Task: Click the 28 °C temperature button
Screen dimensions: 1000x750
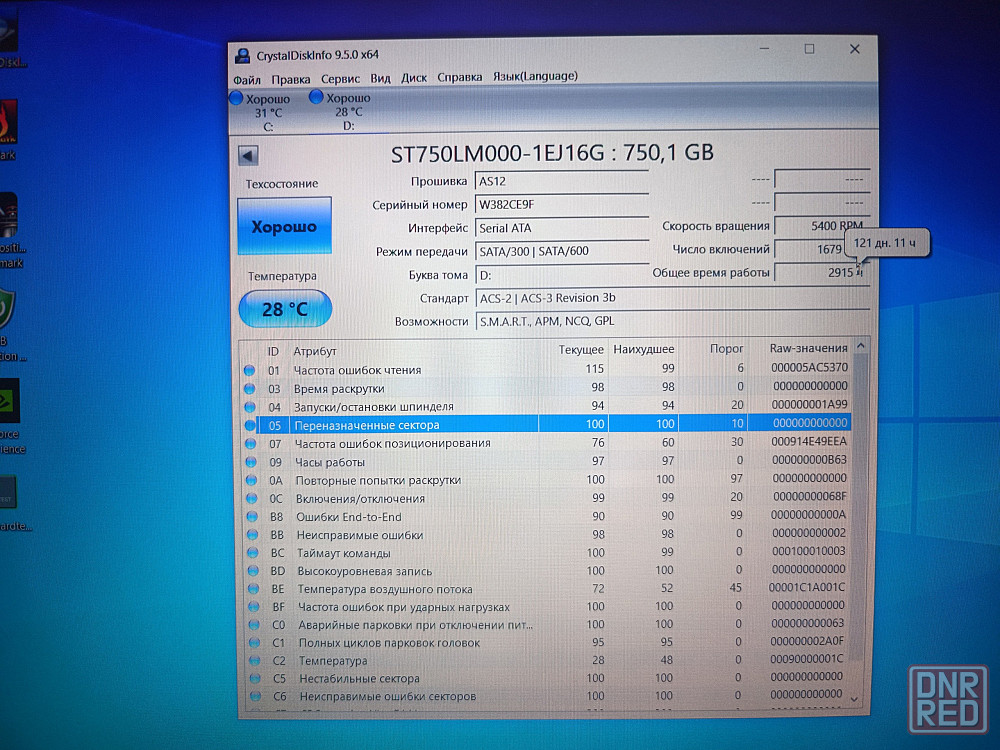Action: [x=285, y=309]
